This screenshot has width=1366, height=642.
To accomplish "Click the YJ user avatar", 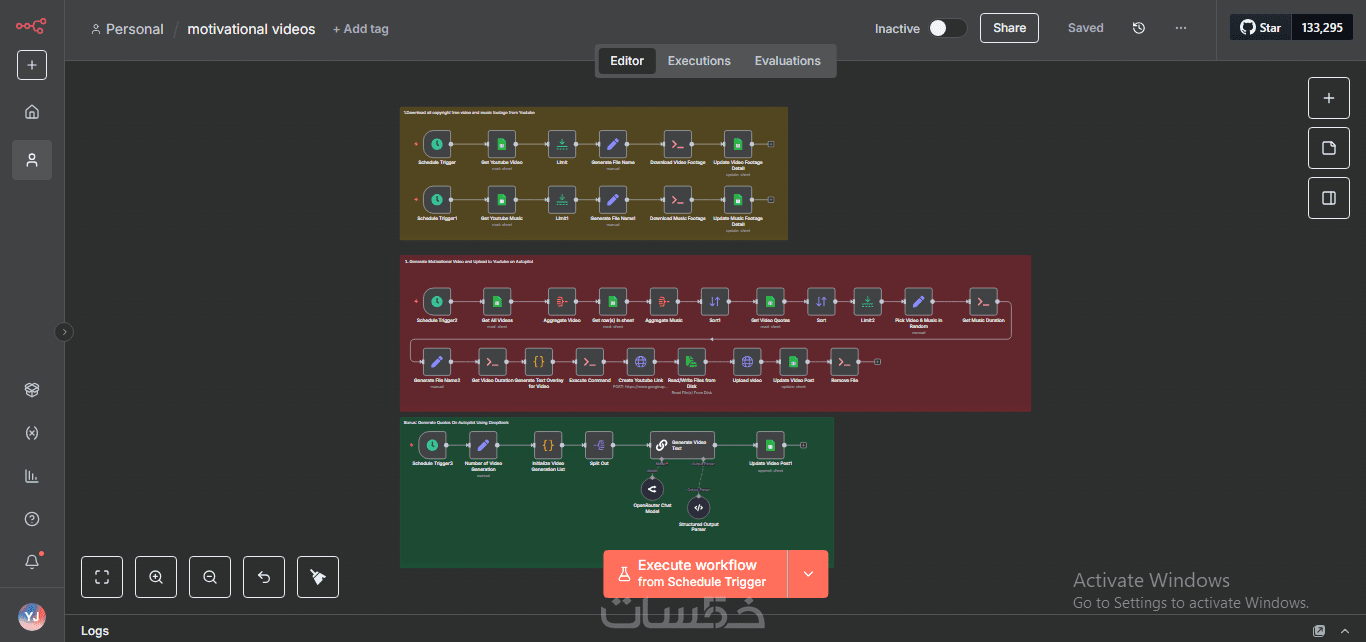I will click(x=32, y=616).
